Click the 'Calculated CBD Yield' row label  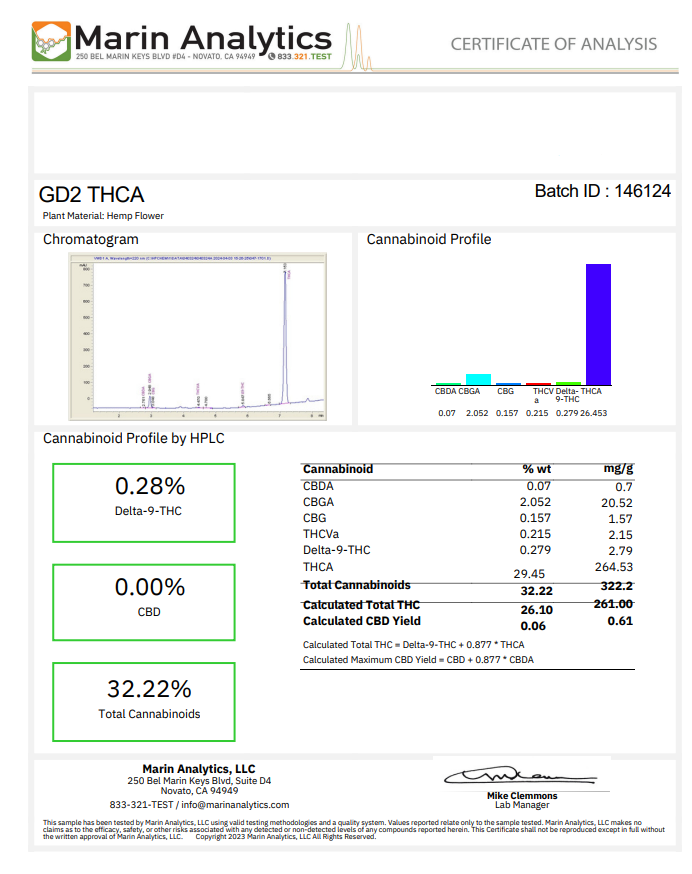[x=362, y=621]
